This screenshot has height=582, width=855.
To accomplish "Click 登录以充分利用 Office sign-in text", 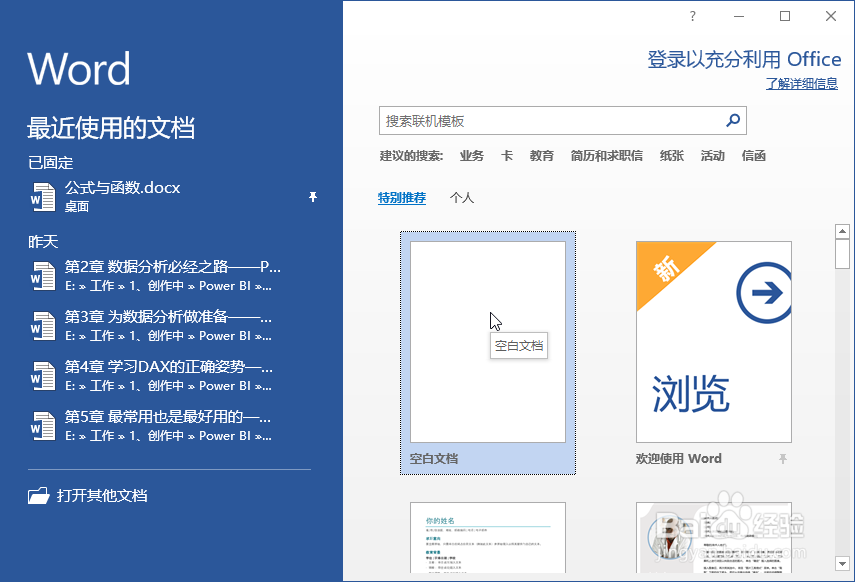I will tap(744, 59).
